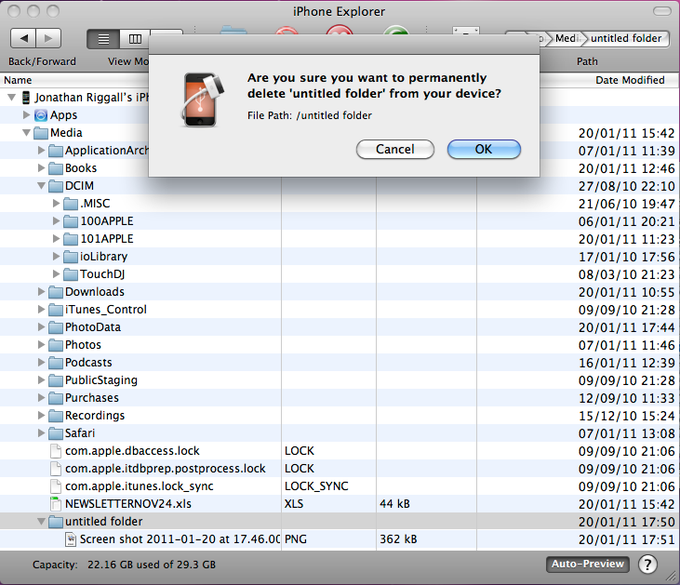Click the 100APPLE folder icon

point(70,221)
